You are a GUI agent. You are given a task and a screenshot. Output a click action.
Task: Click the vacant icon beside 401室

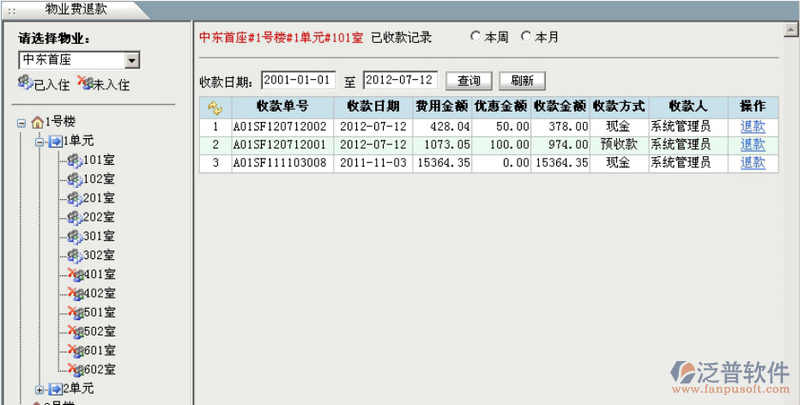[76, 275]
